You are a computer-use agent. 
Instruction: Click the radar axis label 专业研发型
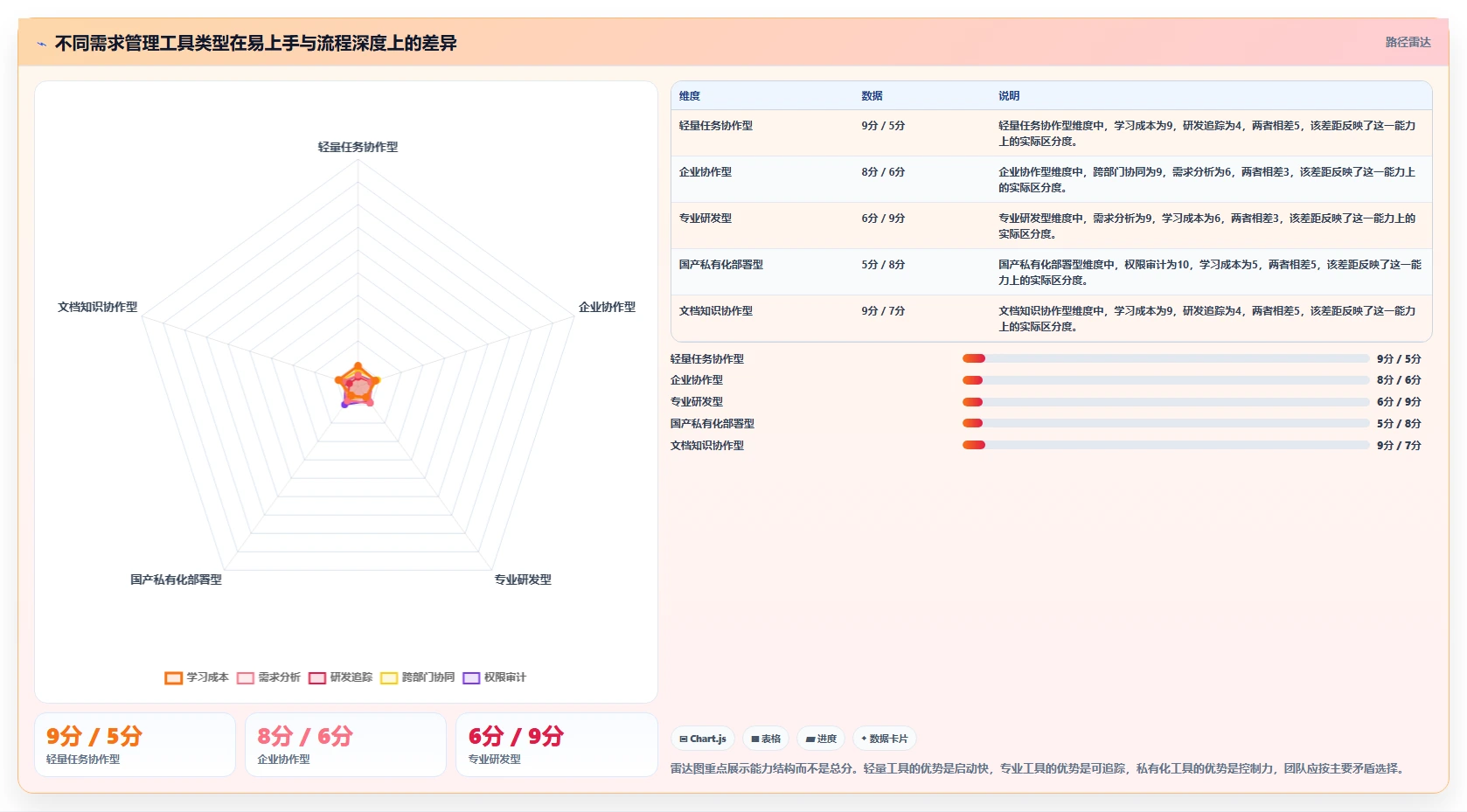click(x=523, y=580)
